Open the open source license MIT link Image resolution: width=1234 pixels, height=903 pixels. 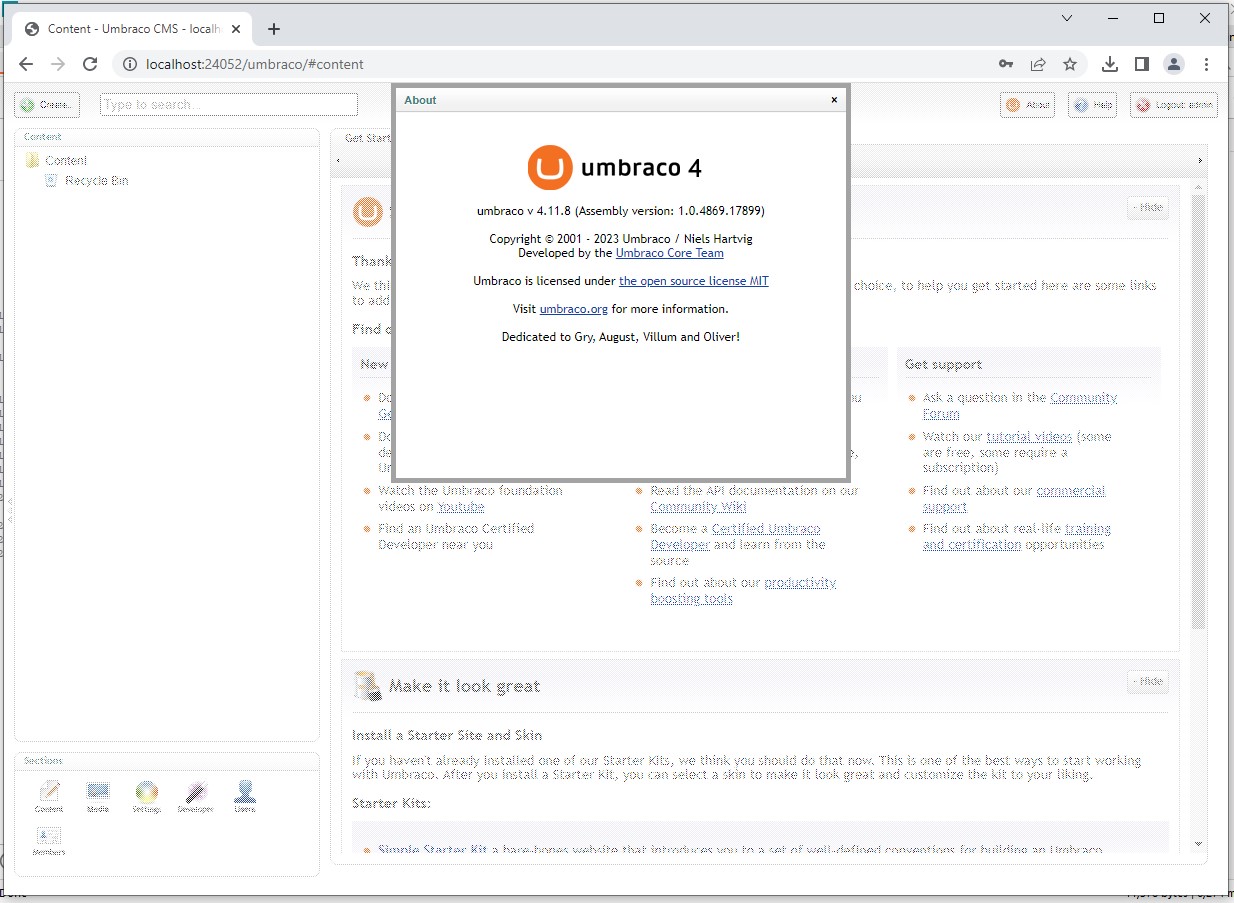tap(693, 281)
